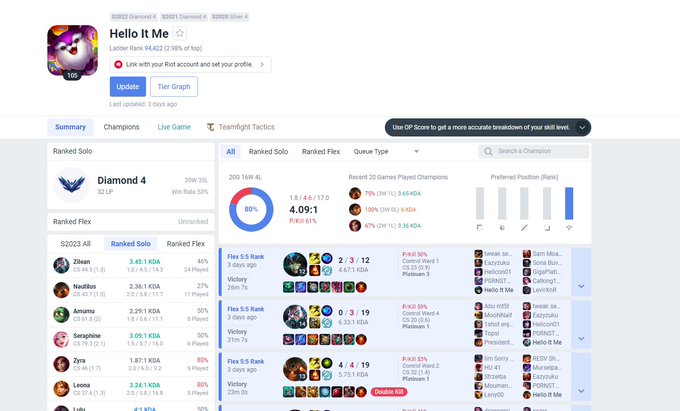The width and height of the screenshot is (680, 411).
Task: Click the favorite star next to Hello It Me
Action: [x=180, y=33]
